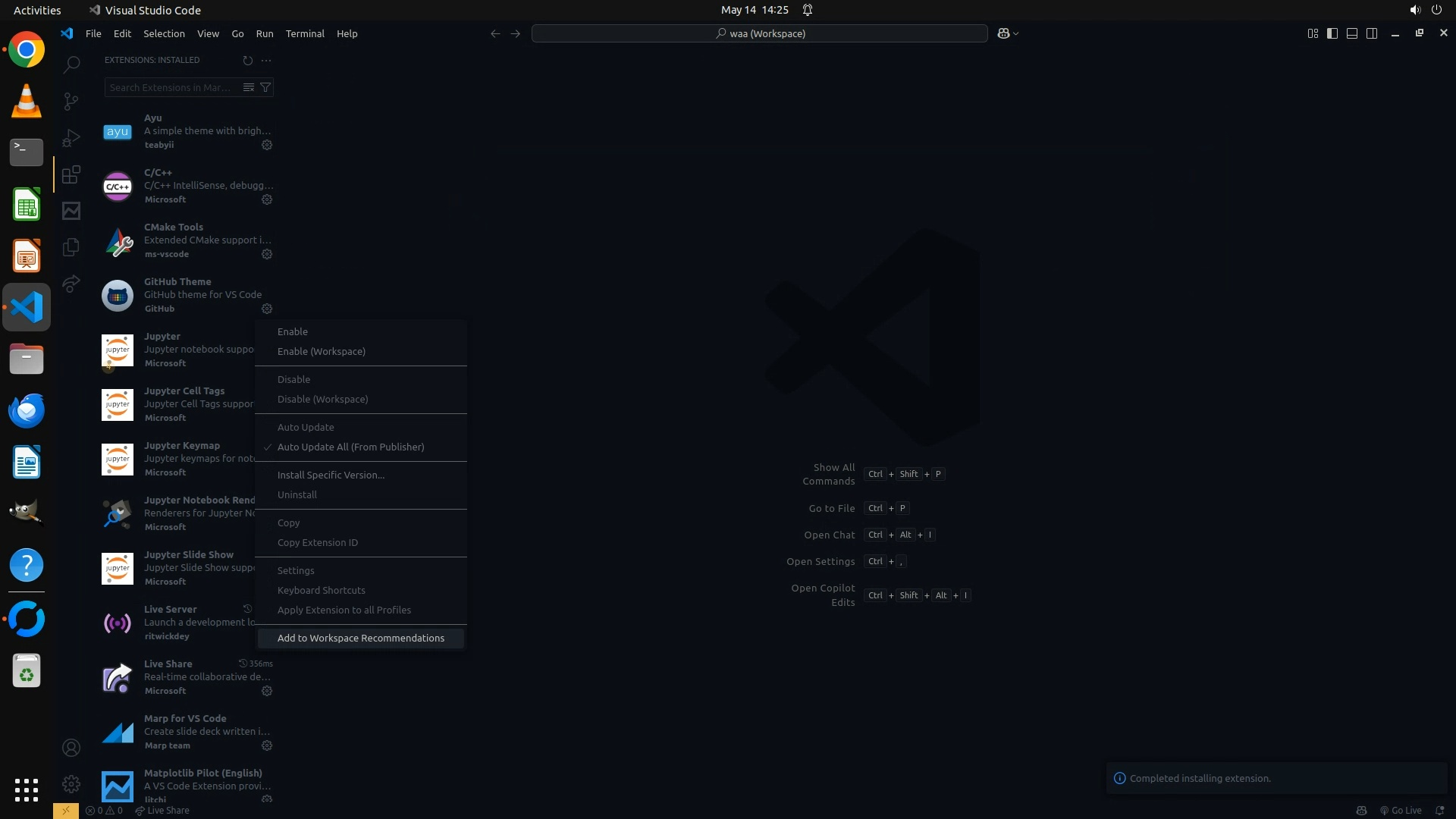The width and height of the screenshot is (1456, 819).
Task: Refresh the installed extensions list
Action: tap(247, 60)
